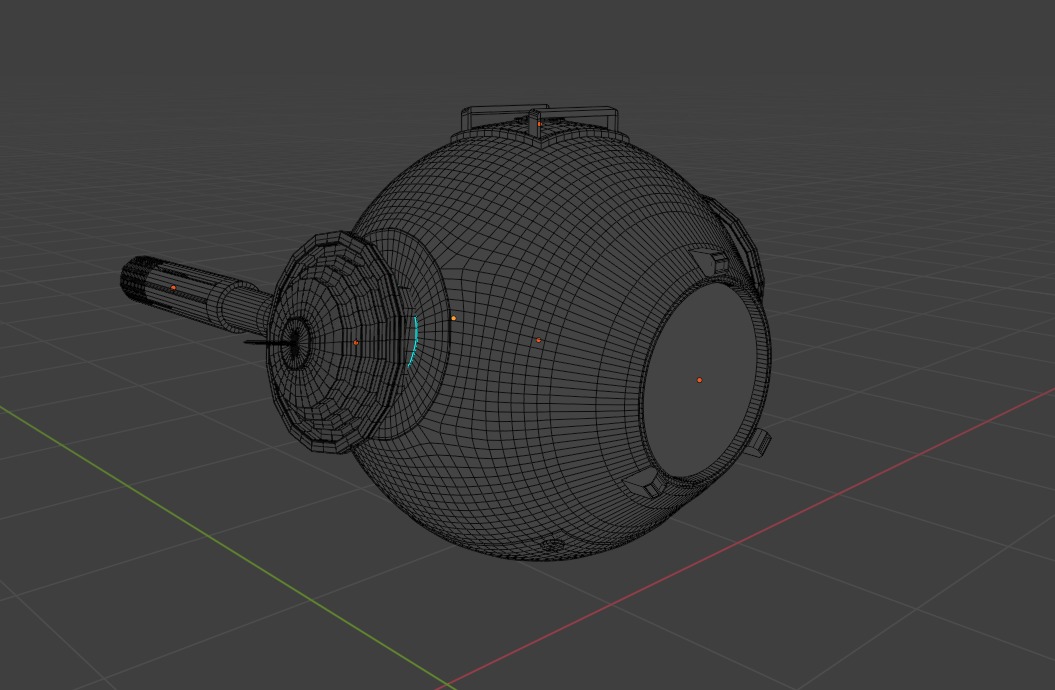Select the origin dot on the cylindrical shaft
The height and width of the screenshot is (690, 1055).
pos(174,288)
